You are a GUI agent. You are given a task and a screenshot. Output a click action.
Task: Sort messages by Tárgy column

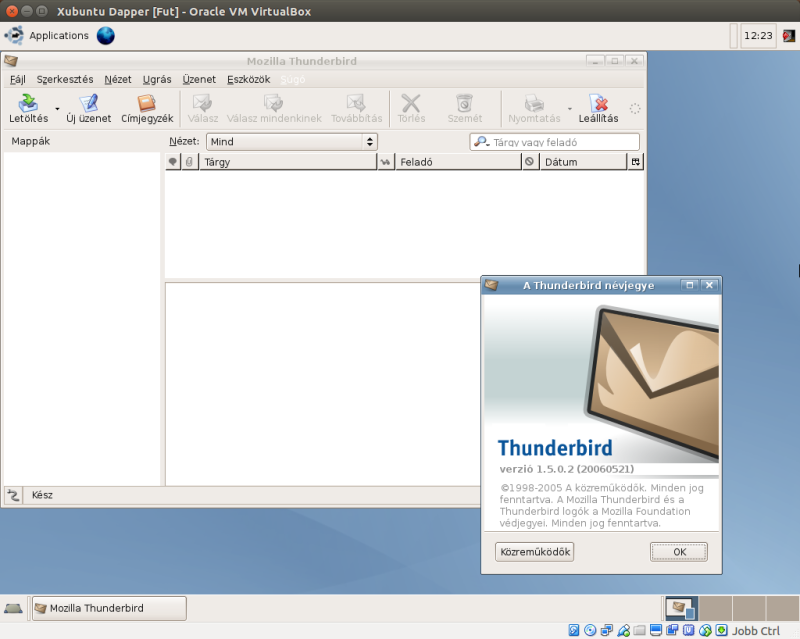[288, 162]
